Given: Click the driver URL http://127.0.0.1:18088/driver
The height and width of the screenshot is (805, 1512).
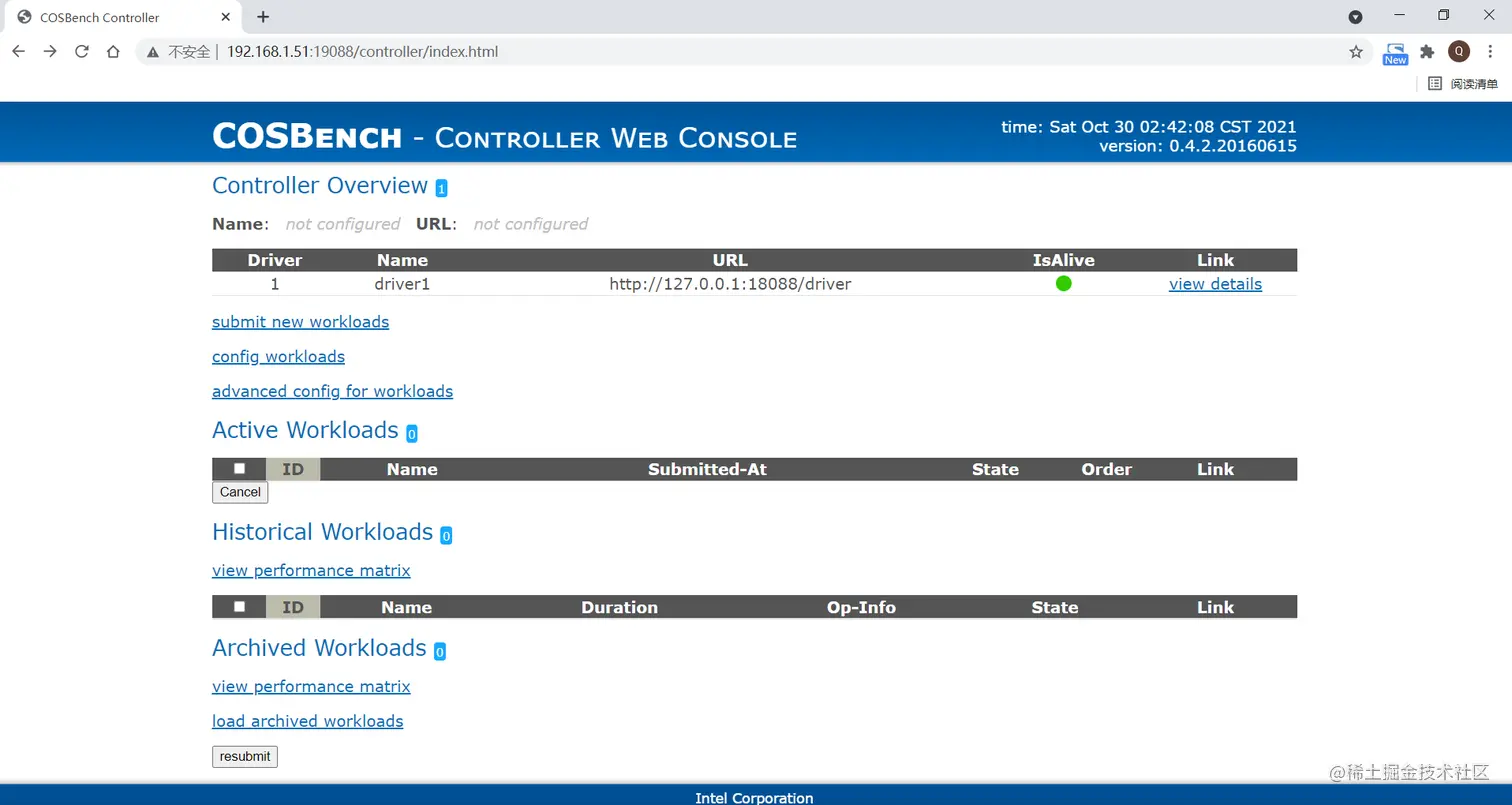Looking at the screenshot, I should 730,284.
